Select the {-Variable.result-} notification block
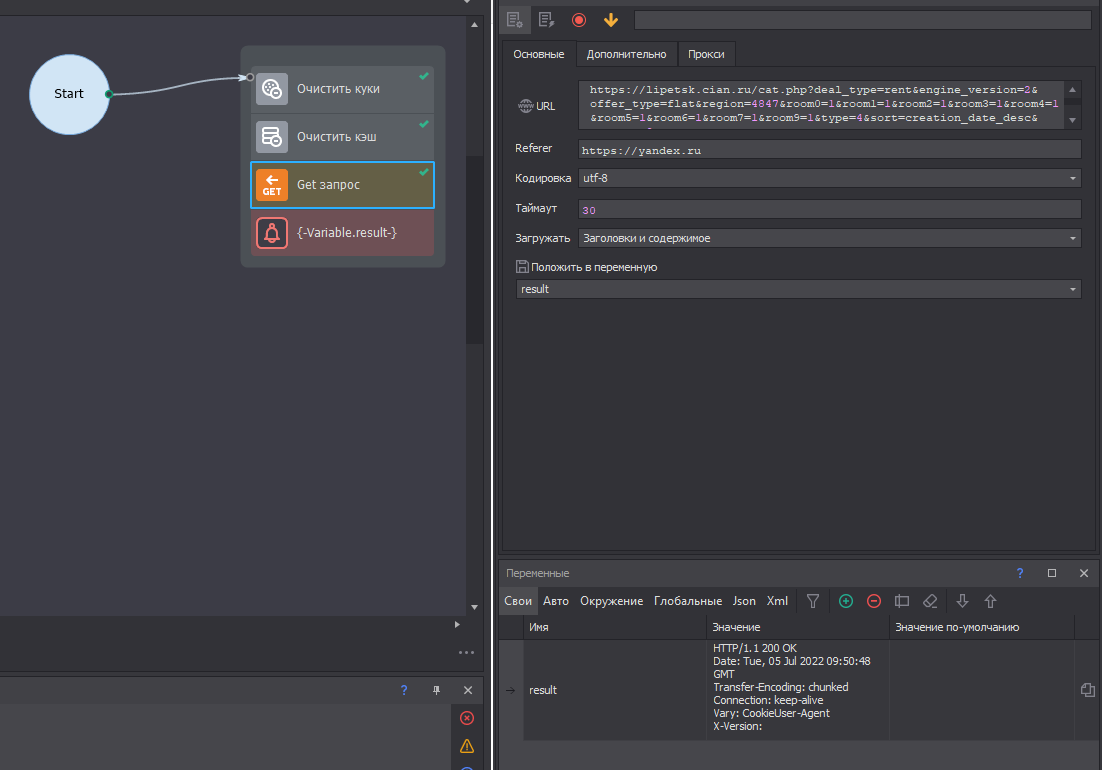 pos(342,233)
